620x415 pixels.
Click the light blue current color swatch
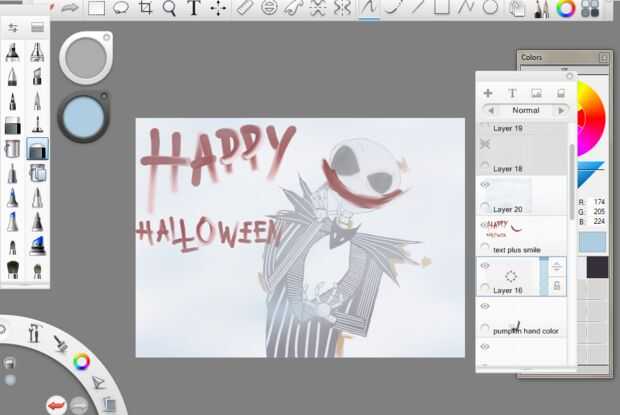click(592, 242)
